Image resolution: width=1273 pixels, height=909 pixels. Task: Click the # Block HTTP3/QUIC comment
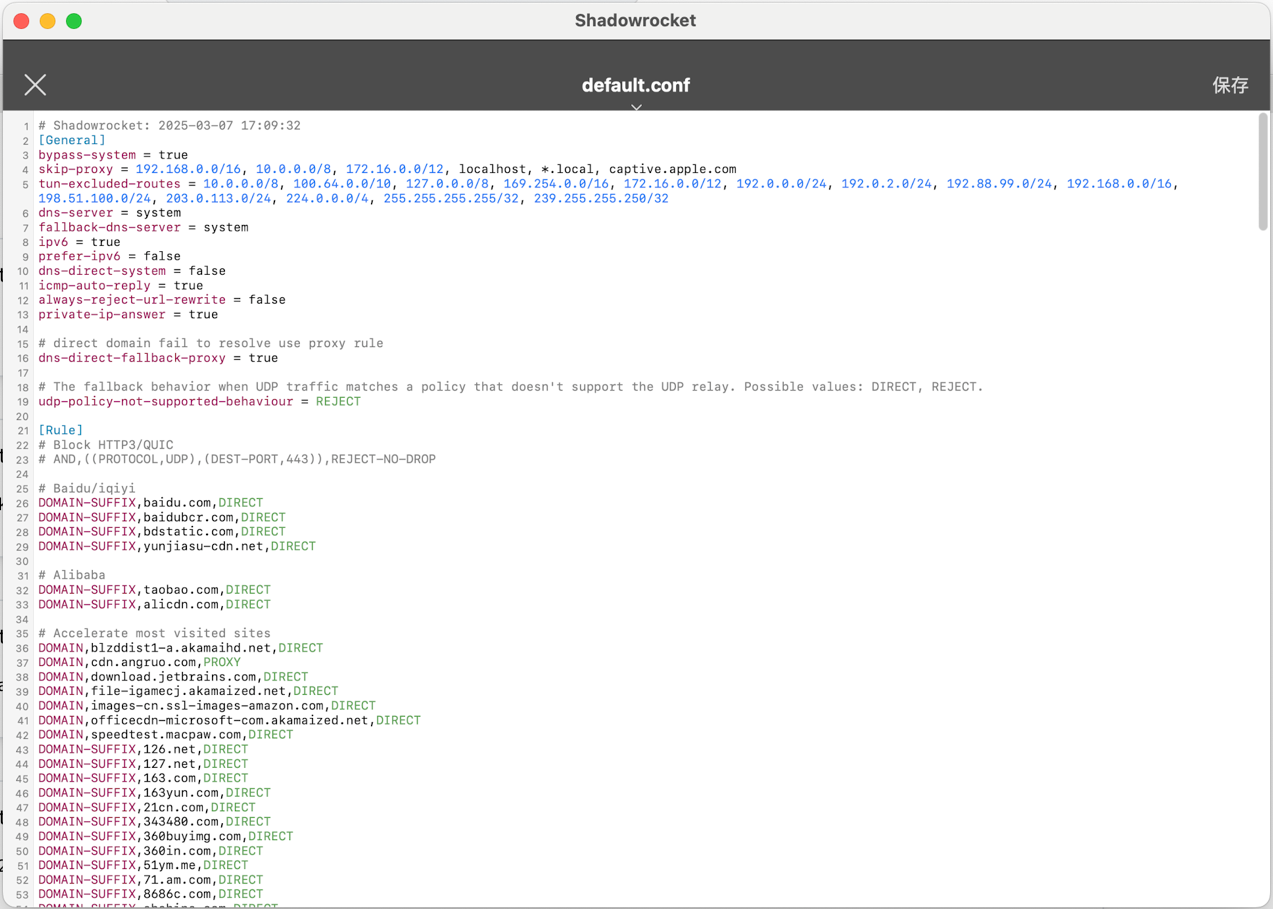[x=106, y=445]
